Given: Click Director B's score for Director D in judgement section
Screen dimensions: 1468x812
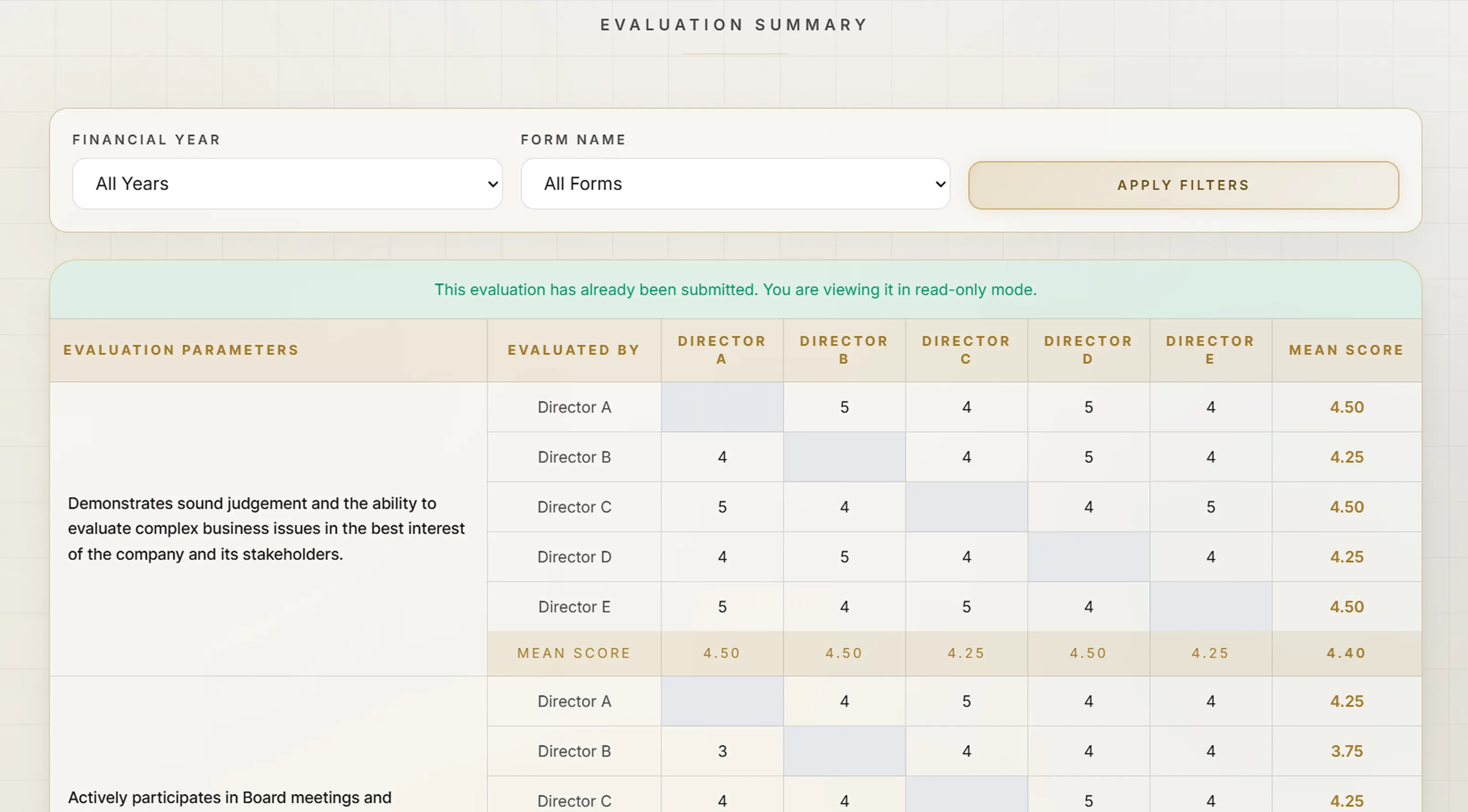Looking at the screenshot, I should coord(1088,457).
